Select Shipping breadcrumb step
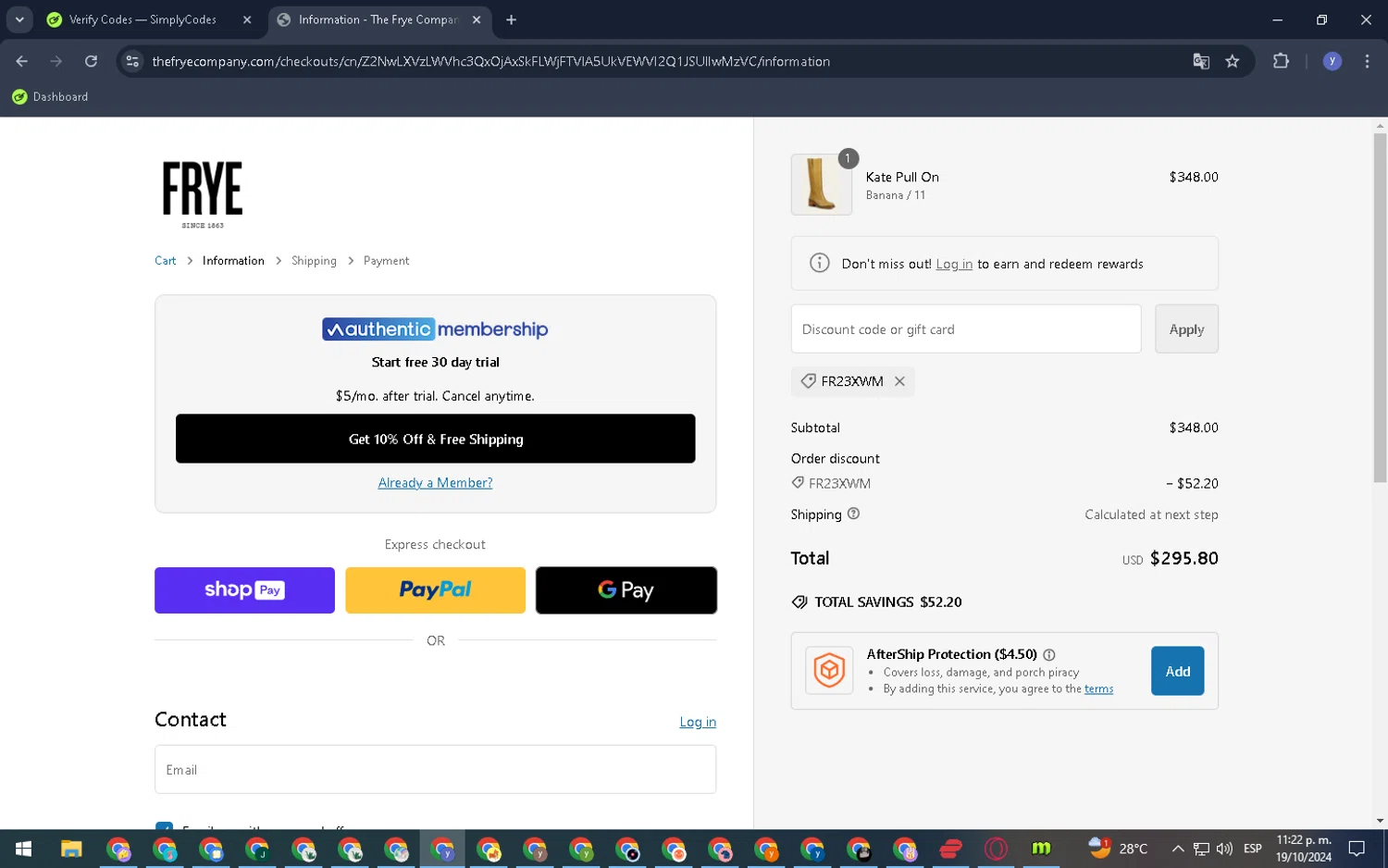Image resolution: width=1388 pixels, height=868 pixels. coord(314,261)
